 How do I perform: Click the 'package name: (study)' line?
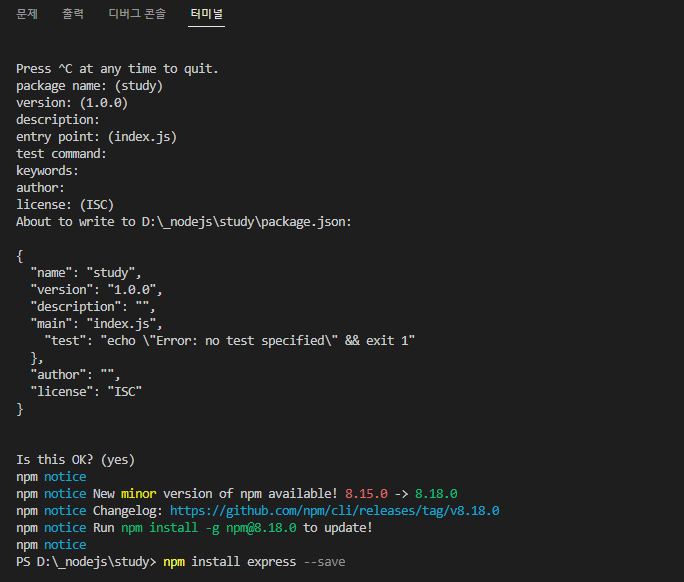[89, 86]
